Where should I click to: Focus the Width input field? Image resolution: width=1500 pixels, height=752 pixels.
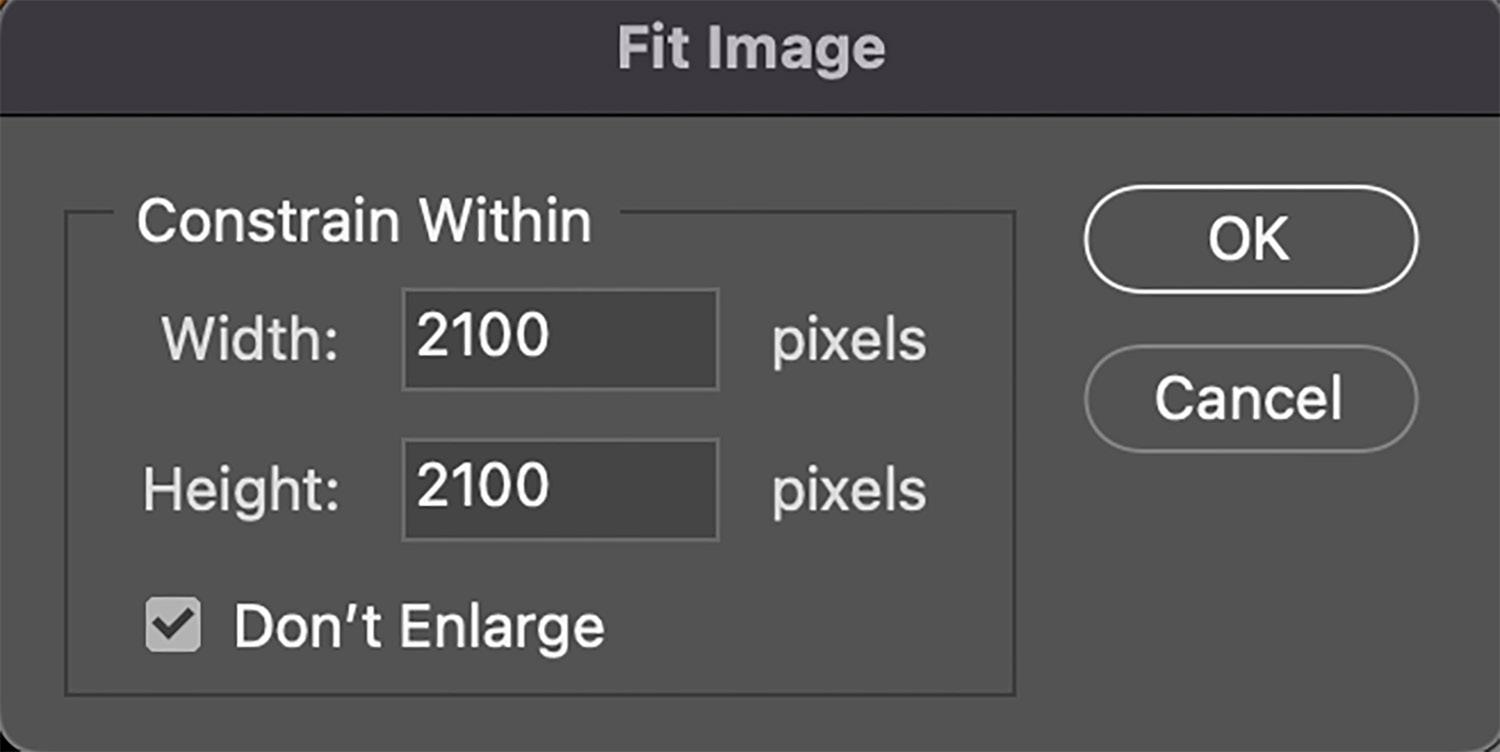pyautogui.click(x=560, y=339)
